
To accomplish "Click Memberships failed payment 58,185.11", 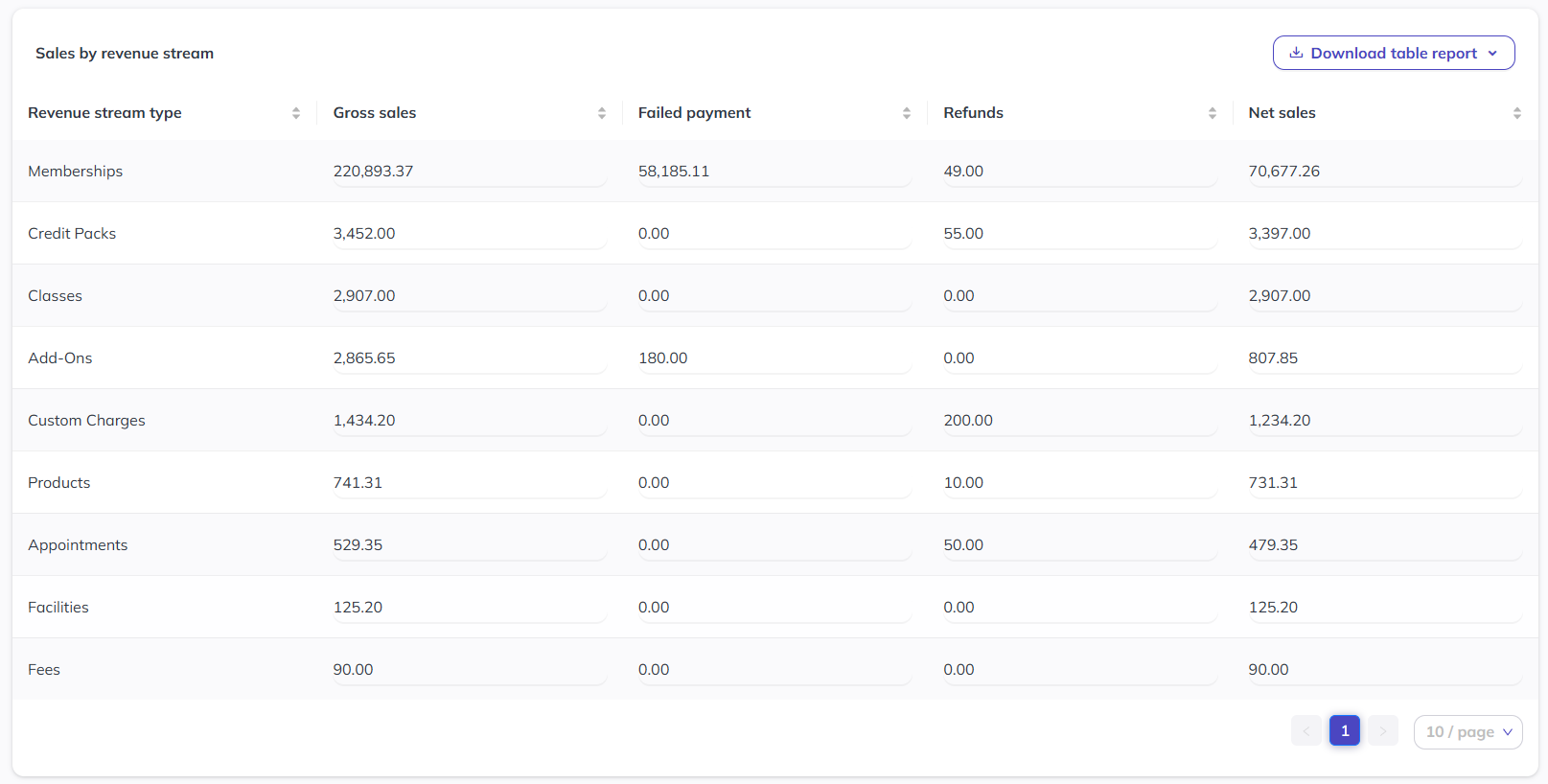I will coord(674,171).
